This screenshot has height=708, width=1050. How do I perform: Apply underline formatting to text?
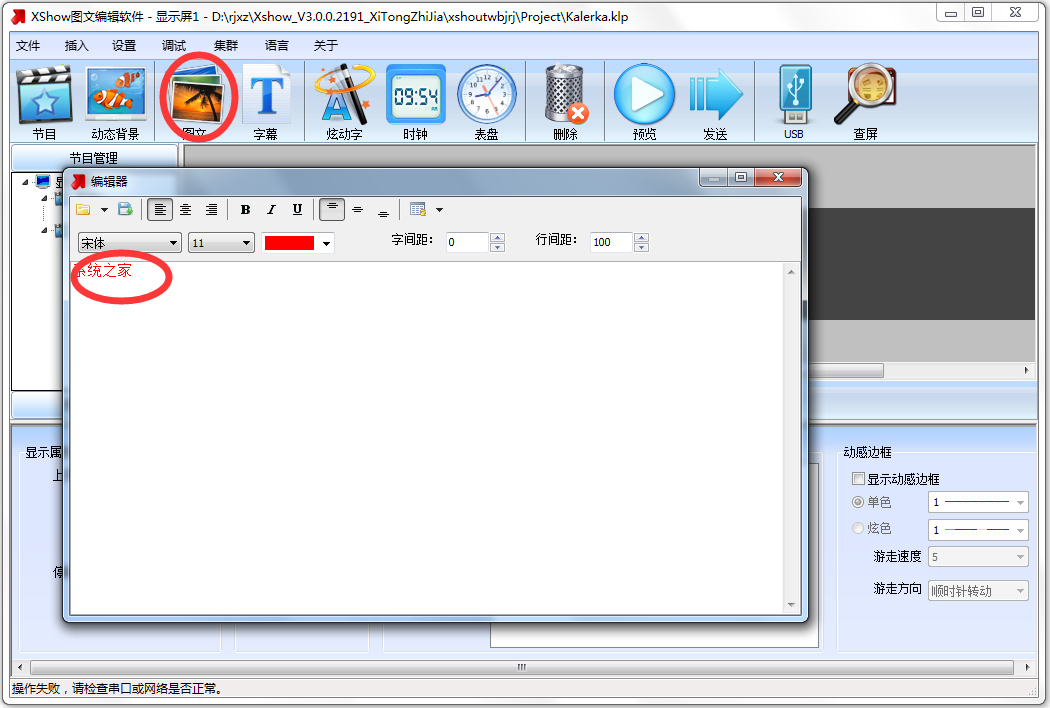click(x=297, y=209)
